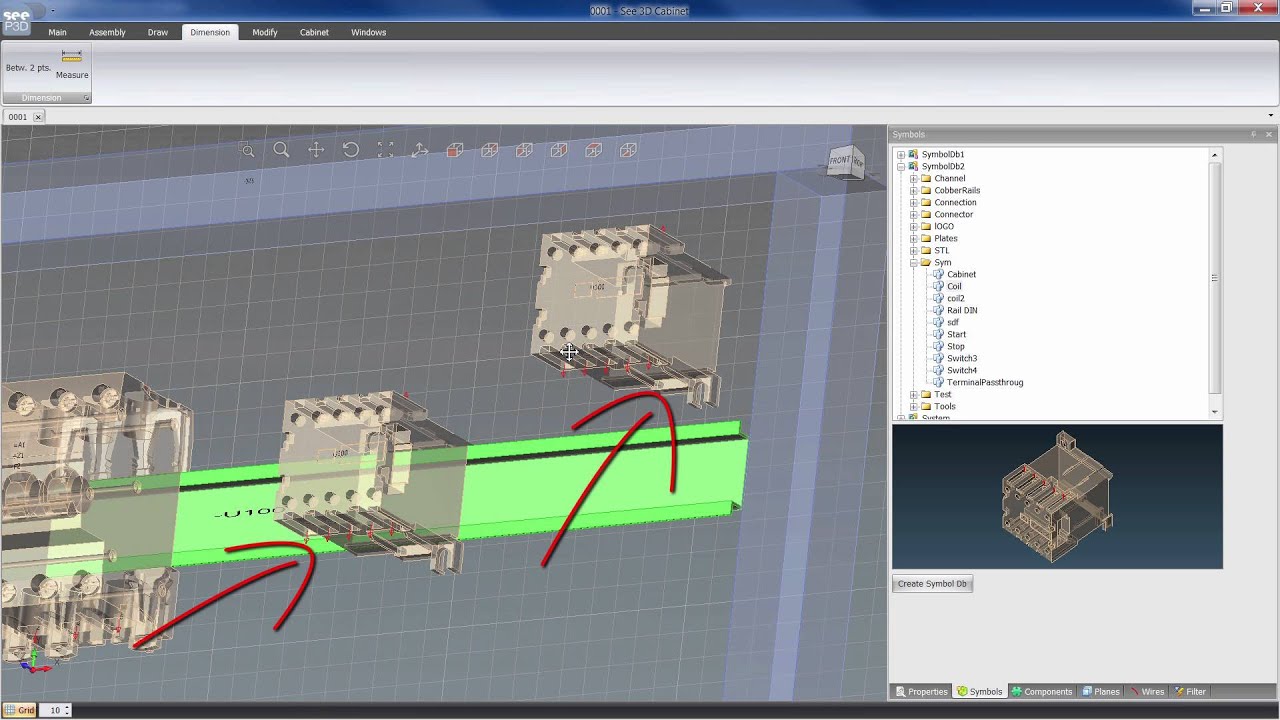Open the Main ribbon tab
Viewport: 1280px width, 720px height.
pos(57,32)
